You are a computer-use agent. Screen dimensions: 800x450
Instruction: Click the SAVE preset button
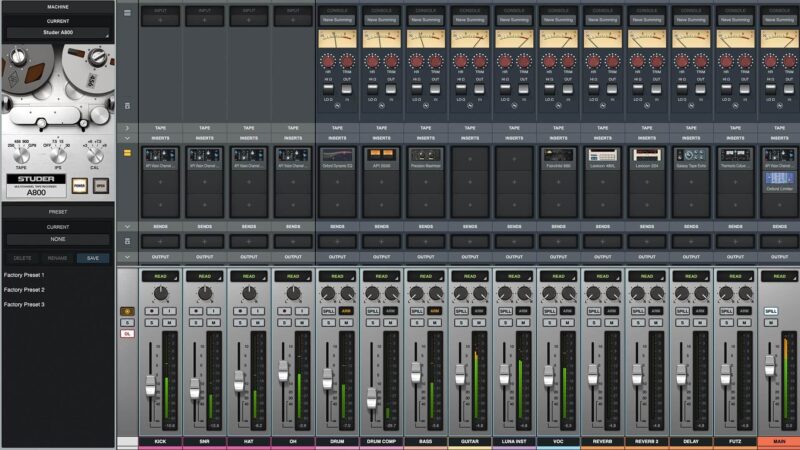coord(93,257)
